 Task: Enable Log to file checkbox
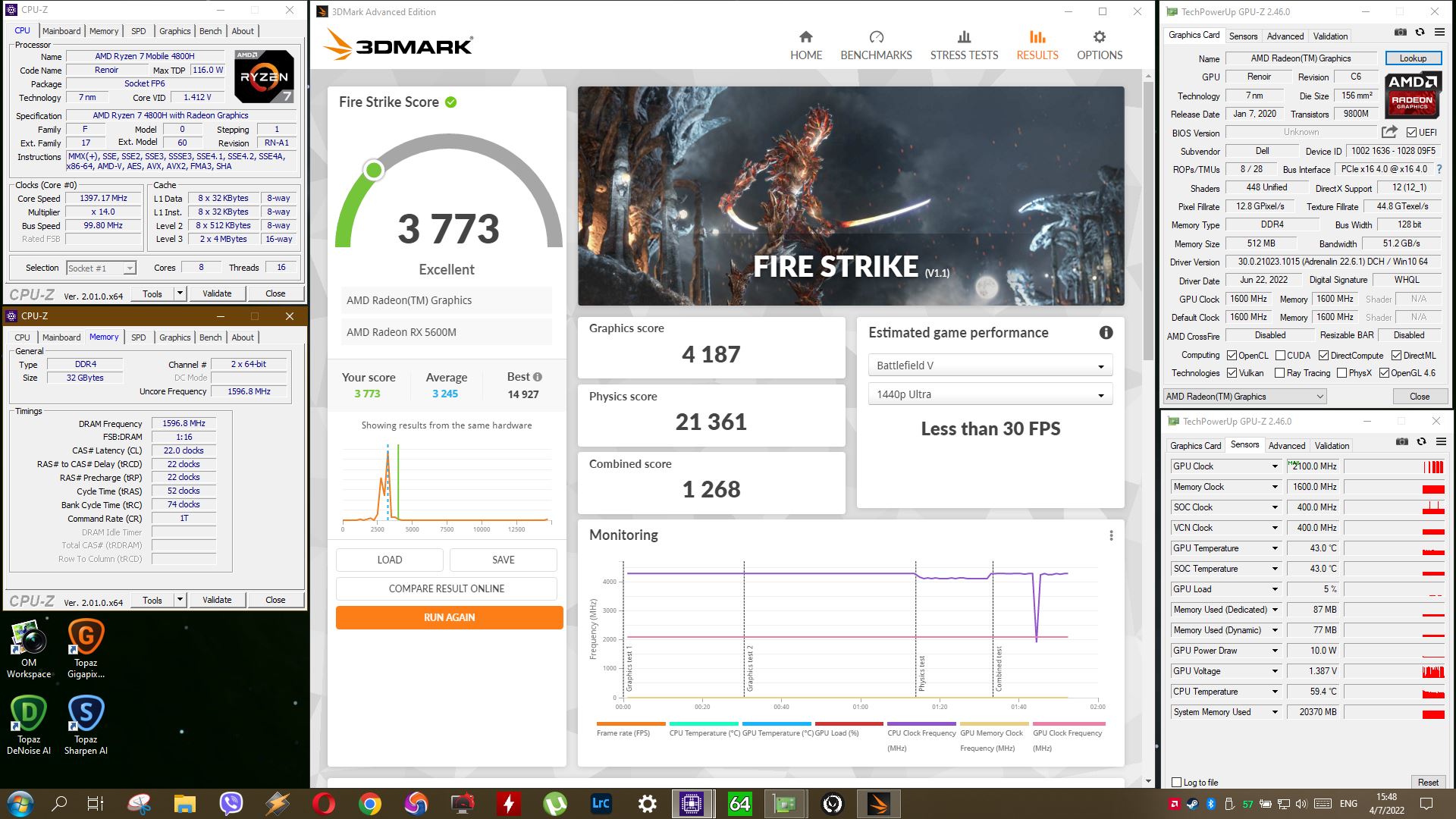1176,783
